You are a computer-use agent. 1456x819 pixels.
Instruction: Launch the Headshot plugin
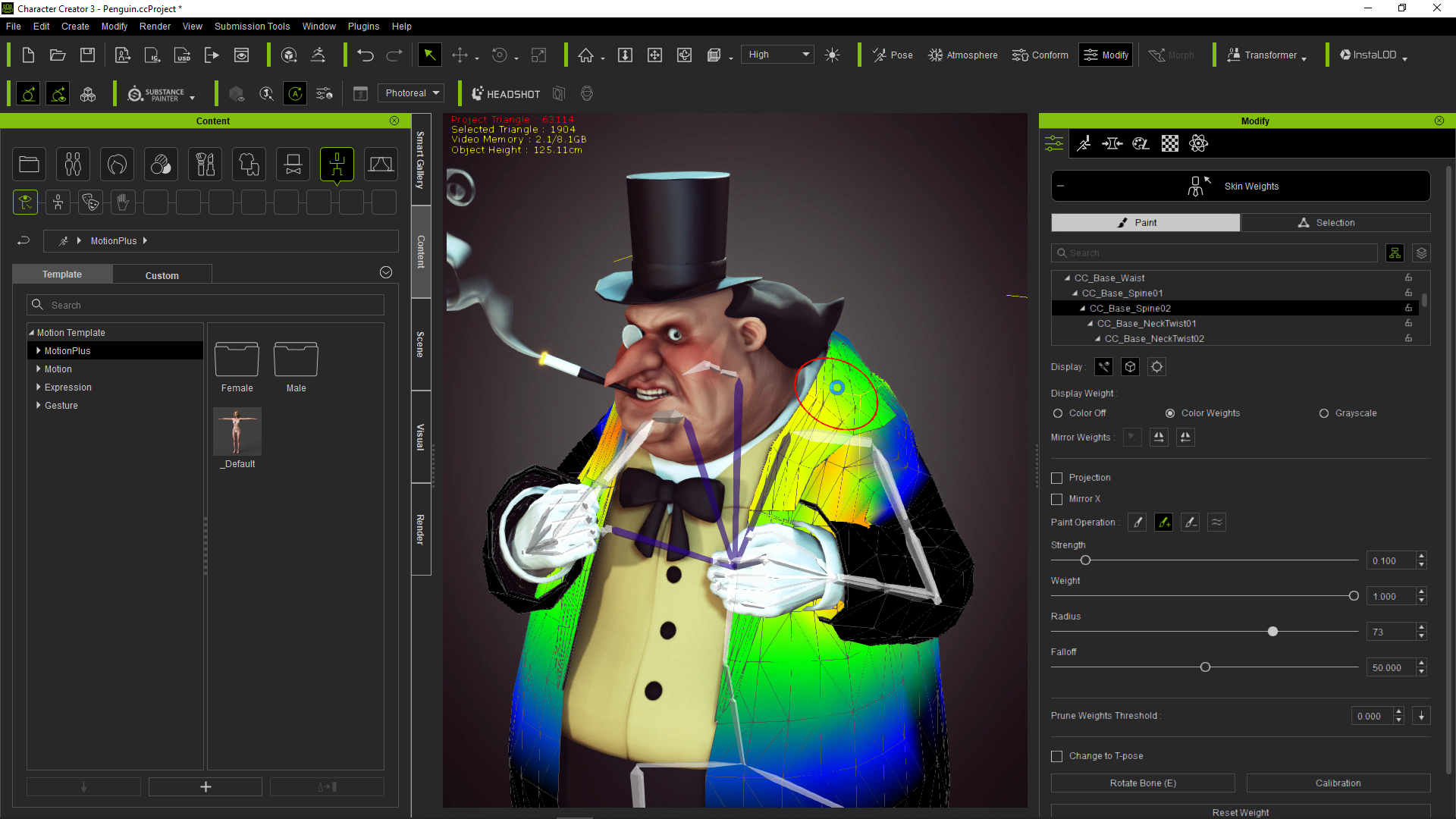pyautogui.click(x=506, y=94)
